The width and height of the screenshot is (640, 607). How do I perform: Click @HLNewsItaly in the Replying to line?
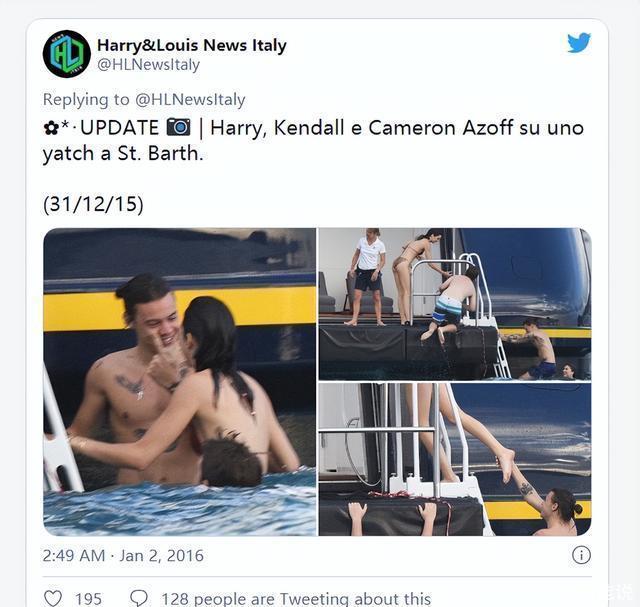[x=190, y=99]
